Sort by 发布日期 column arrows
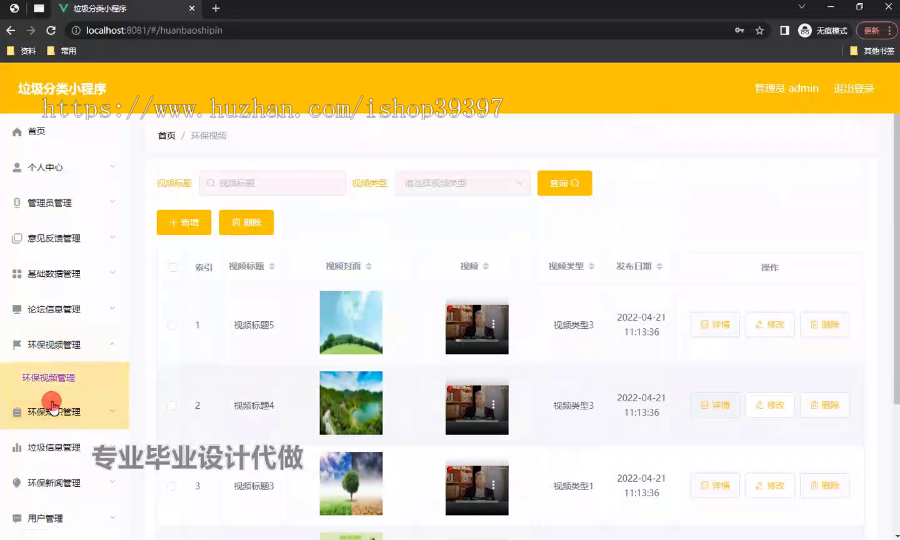900x540 pixels. (660, 266)
